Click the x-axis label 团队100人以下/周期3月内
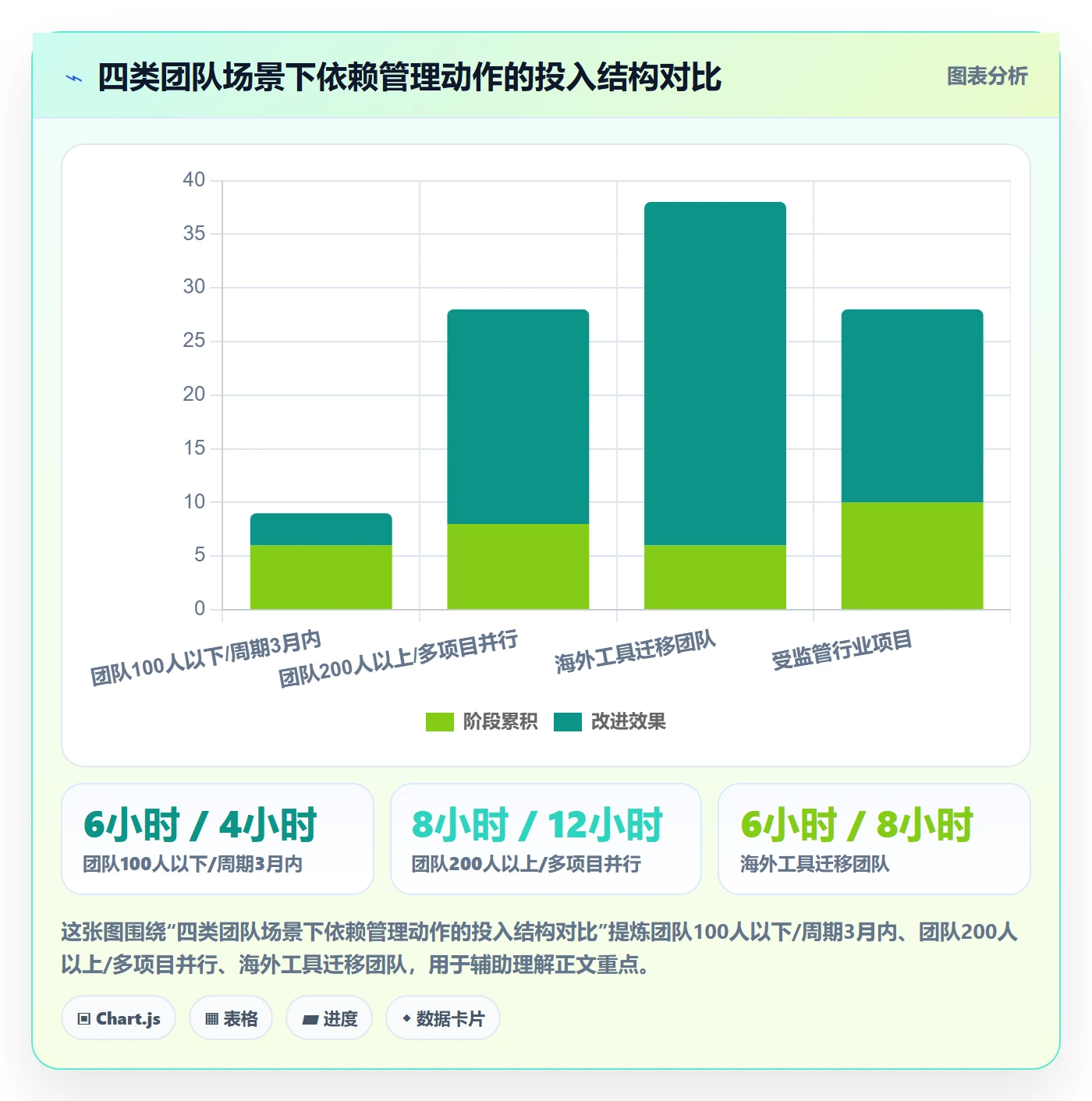Screen dimensions: 1092x1101 click(206, 658)
